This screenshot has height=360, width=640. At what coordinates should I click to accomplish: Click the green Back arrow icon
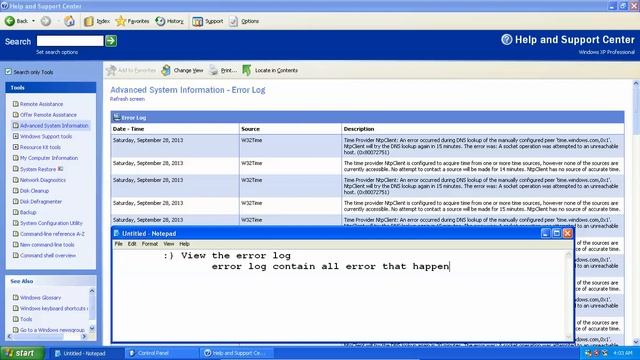(x=10, y=21)
